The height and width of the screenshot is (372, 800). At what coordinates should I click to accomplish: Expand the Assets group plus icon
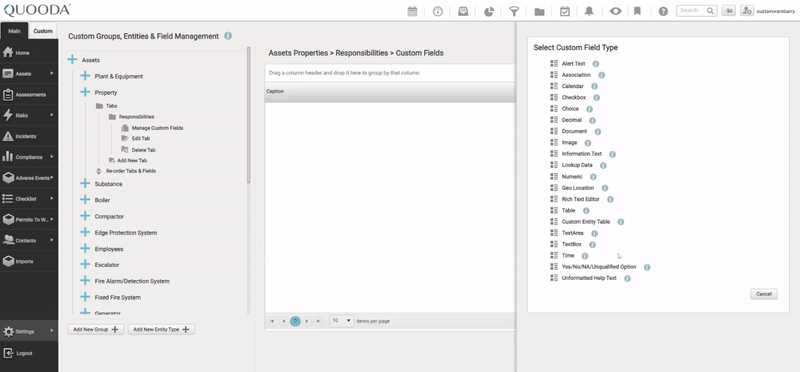[x=72, y=60]
